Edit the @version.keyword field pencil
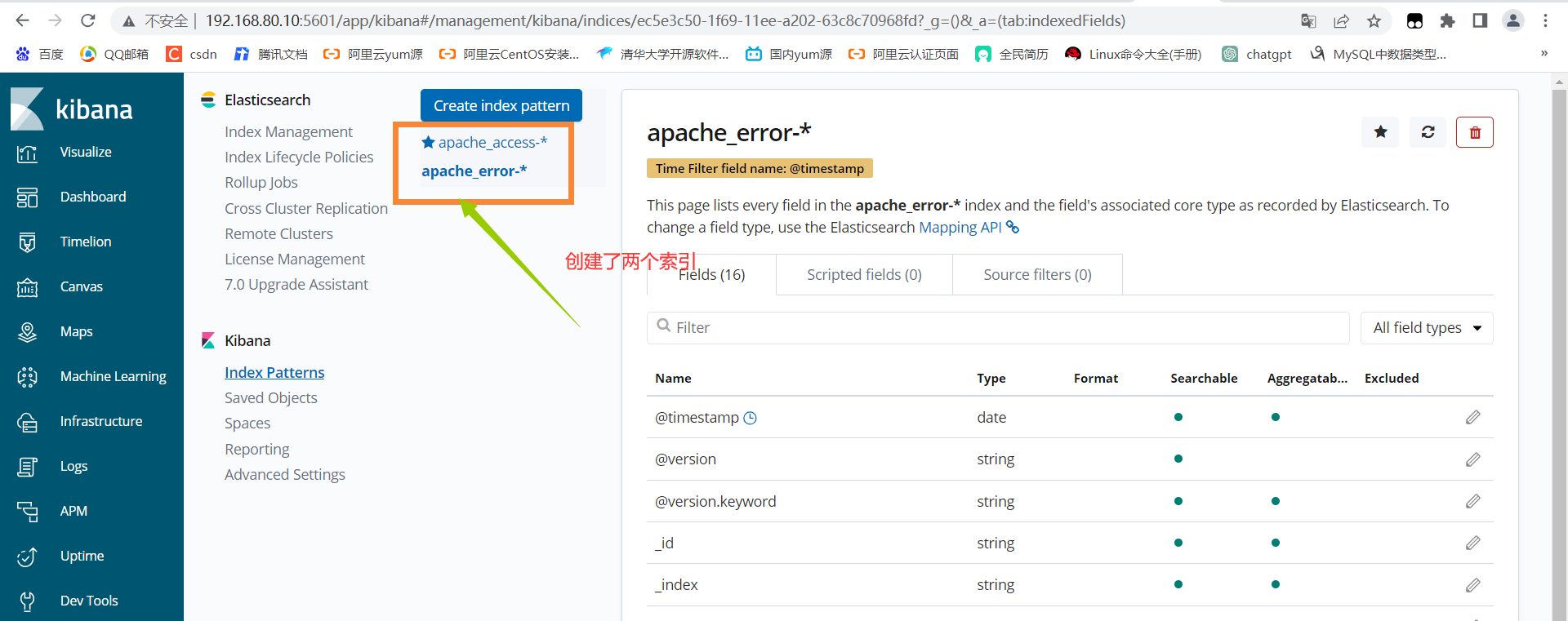Screen dimensions: 1568x621 click(x=1472, y=501)
